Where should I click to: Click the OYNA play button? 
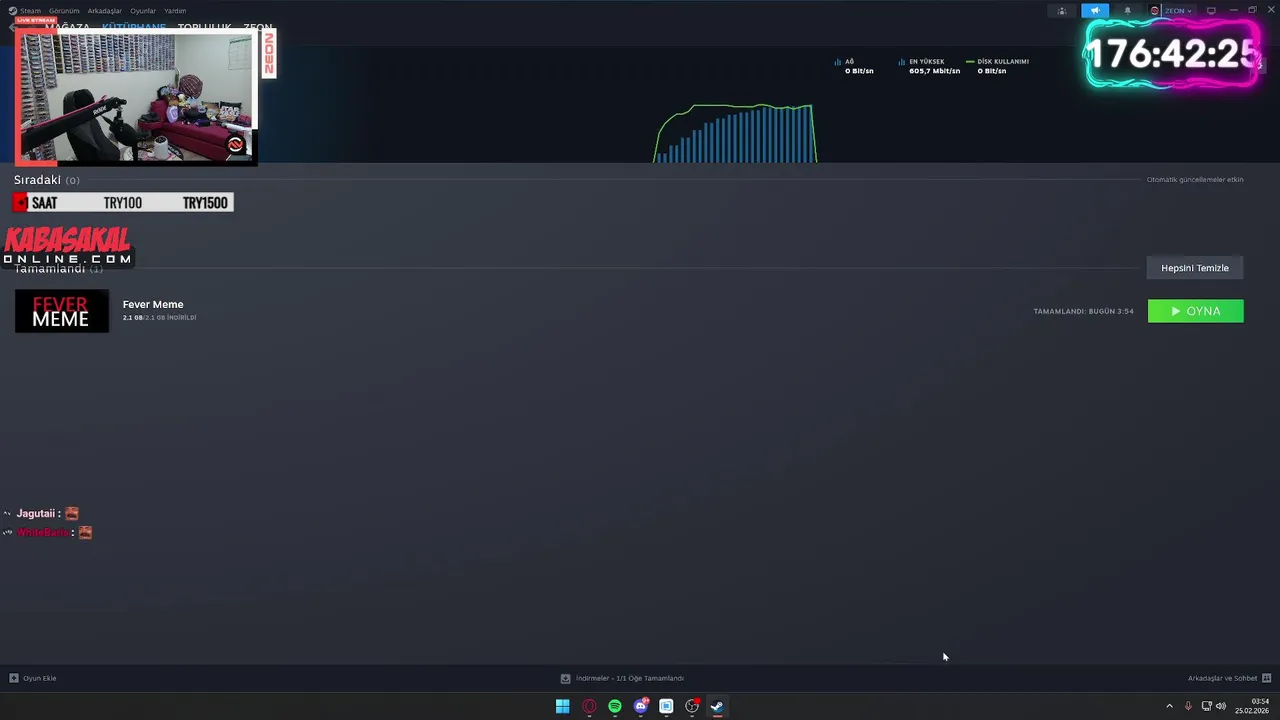tap(1196, 311)
